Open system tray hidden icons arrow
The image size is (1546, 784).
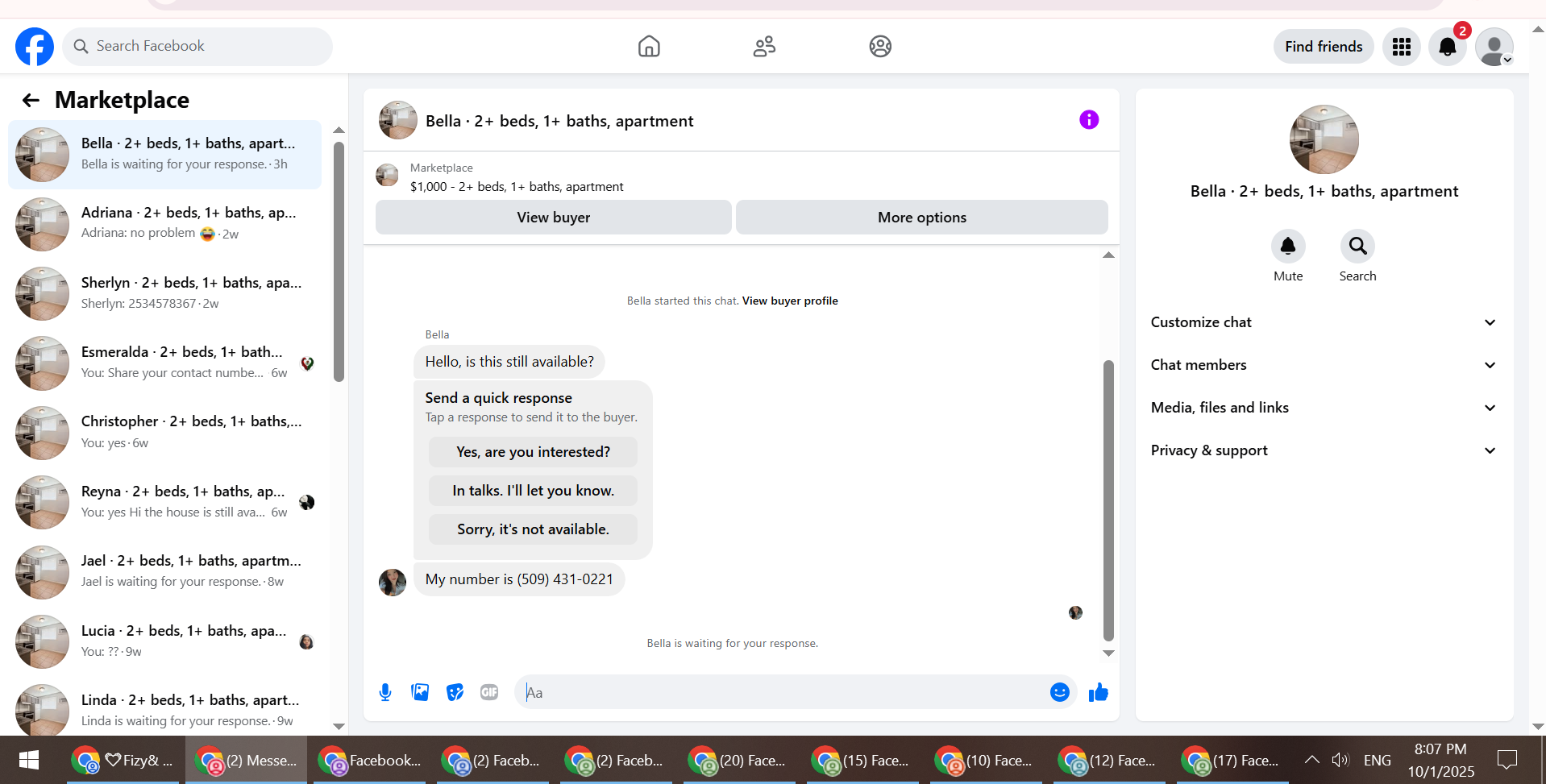(x=1312, y=760)
